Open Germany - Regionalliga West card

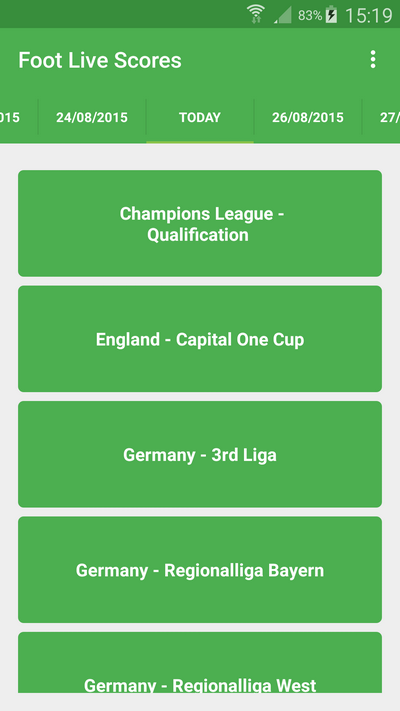coord(200,662)
